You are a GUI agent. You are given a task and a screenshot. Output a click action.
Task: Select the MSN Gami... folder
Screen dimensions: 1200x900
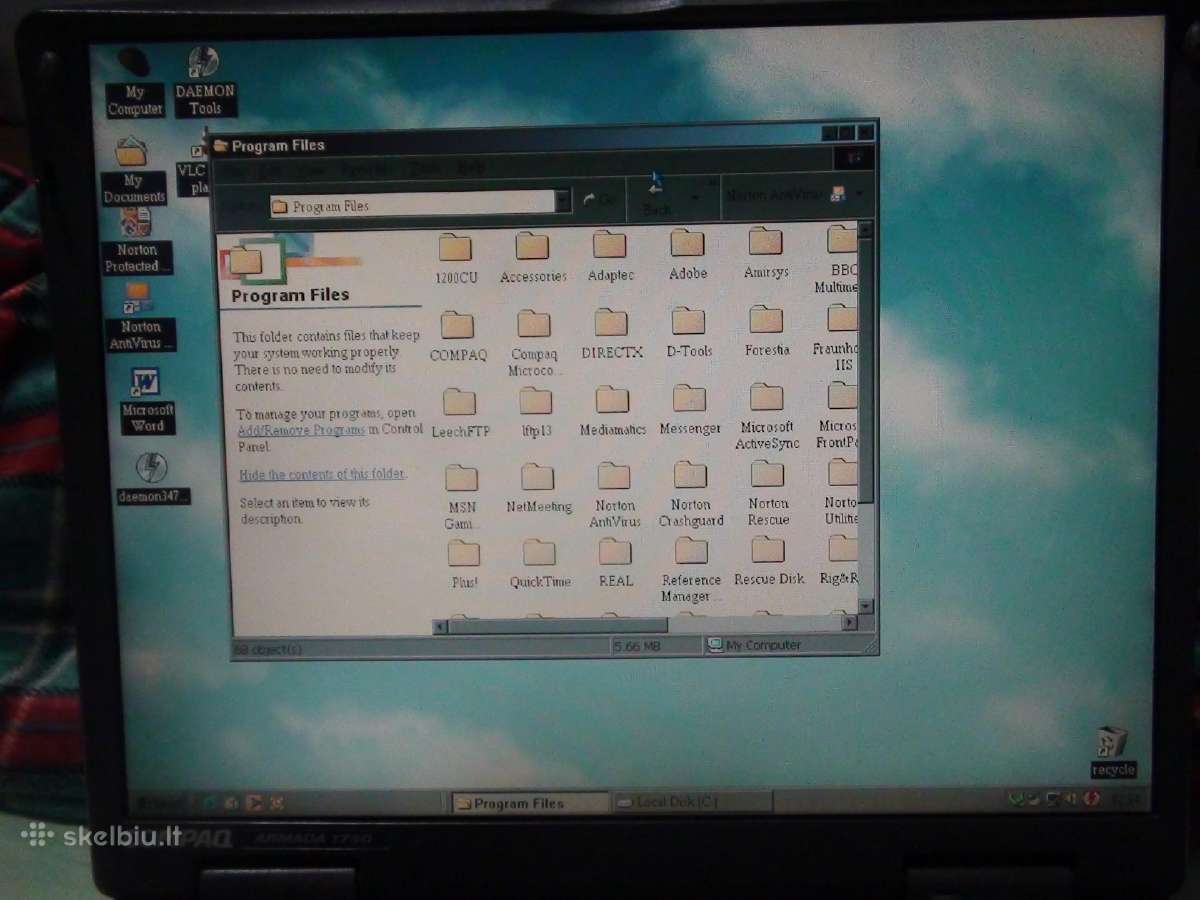(462, 497)
